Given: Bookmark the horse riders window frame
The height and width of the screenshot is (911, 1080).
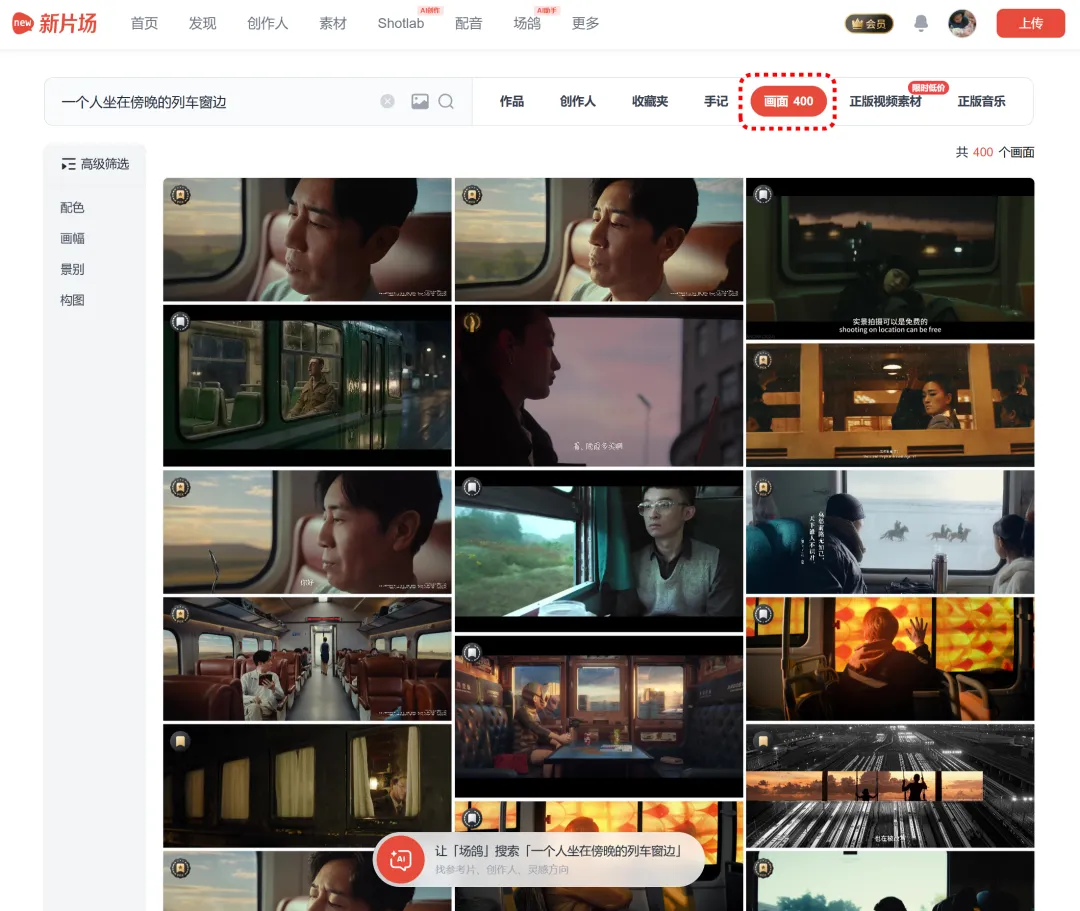Looking at the screenshot, I should (763, 488).
